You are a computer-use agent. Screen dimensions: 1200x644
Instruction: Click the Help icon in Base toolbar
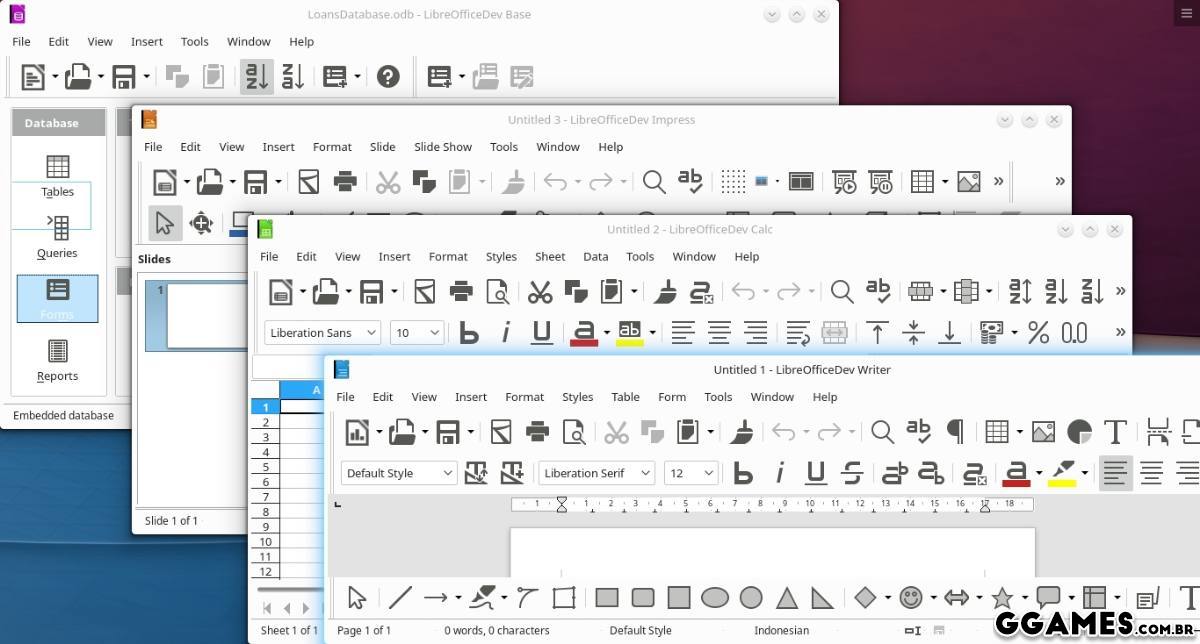click(x=388, y=77)
